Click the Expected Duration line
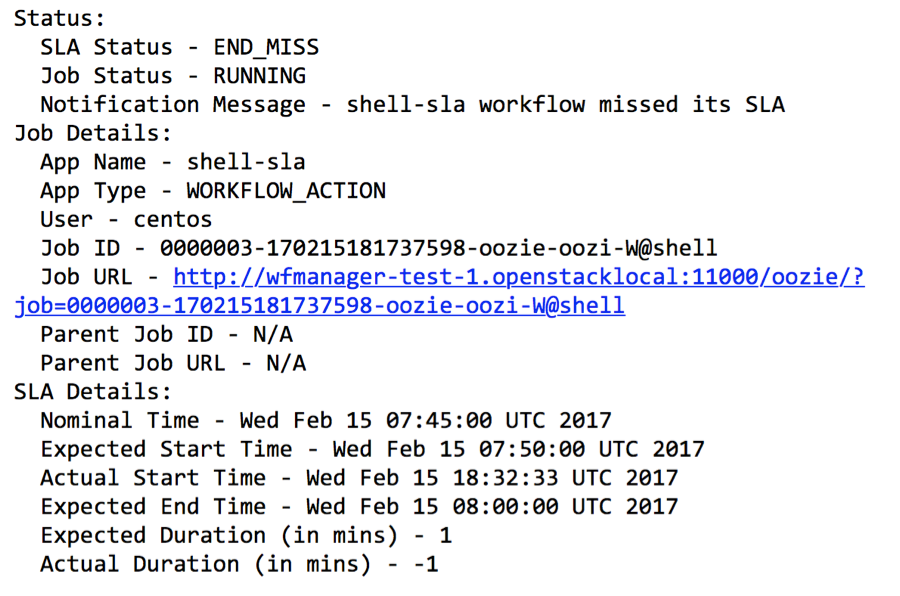 coord(246,535)
